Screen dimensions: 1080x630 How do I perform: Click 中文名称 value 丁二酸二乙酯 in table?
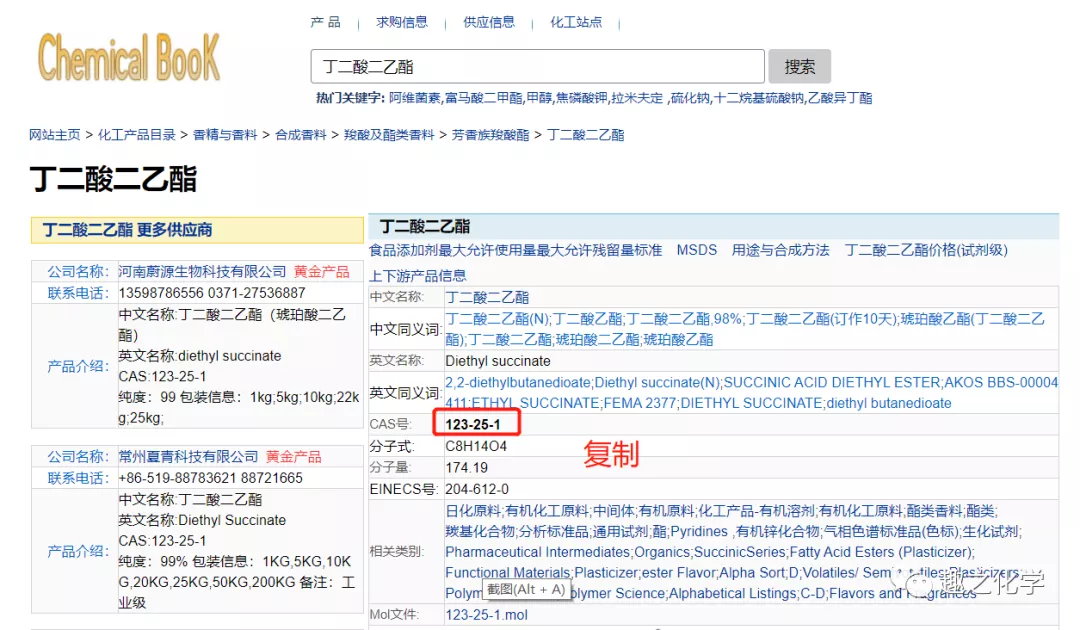[487, 297]
